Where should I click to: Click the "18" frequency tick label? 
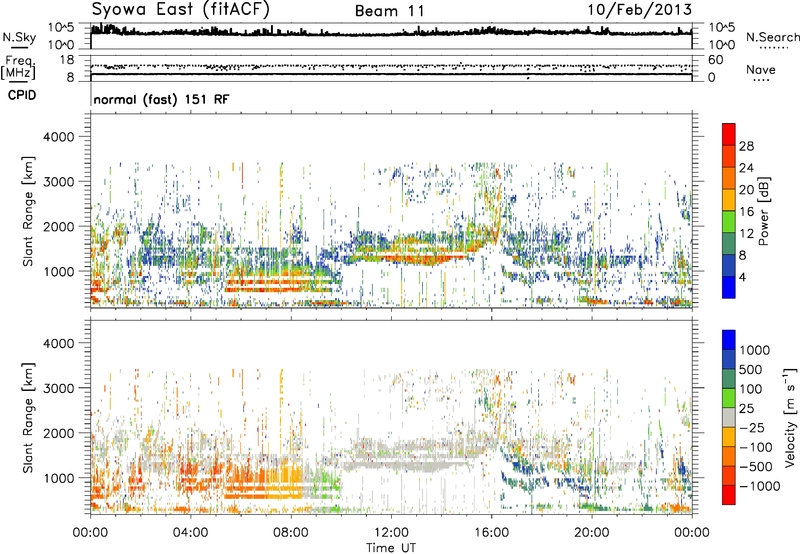[67, 60]
